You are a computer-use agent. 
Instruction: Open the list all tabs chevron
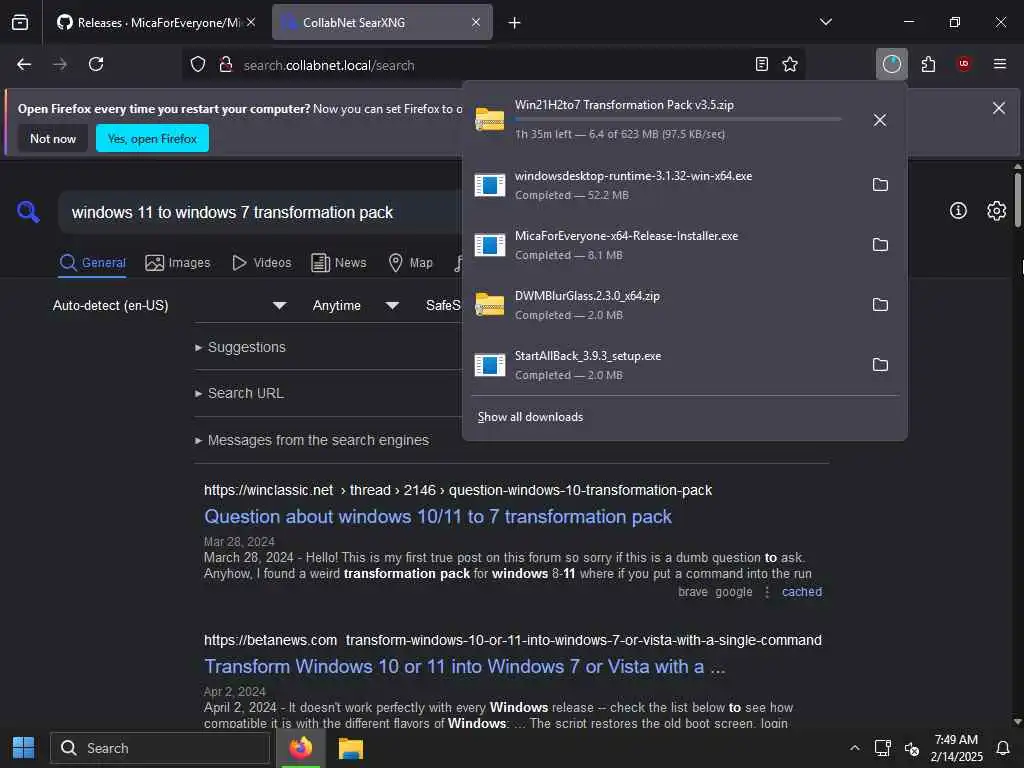[x=825, y=22]
